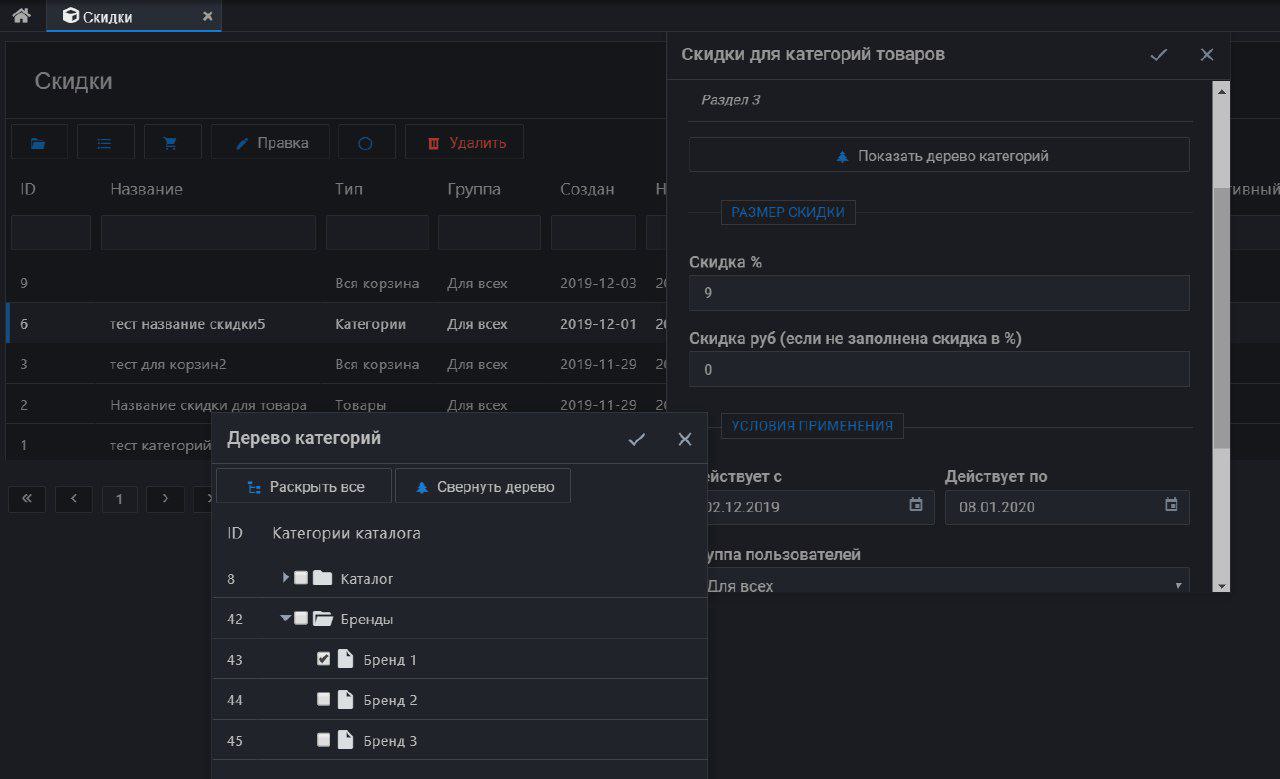Image resolution: width=1280 pixels, height=779 pixels.
Task: Select the Бренд 2 tree label
Action: tap(390, 700)
